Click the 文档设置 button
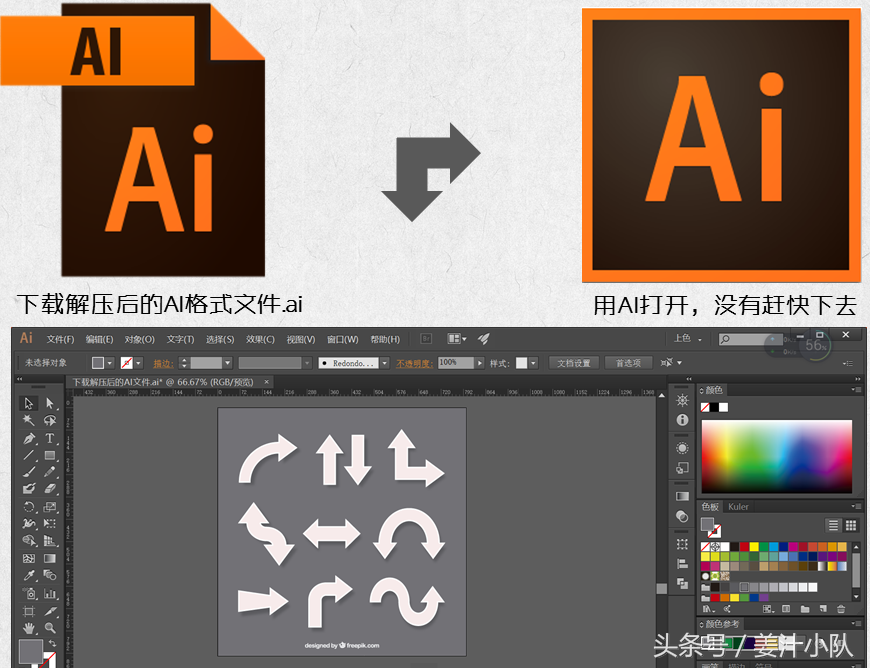This screenshot has width=870, height=668. [574, 363]
